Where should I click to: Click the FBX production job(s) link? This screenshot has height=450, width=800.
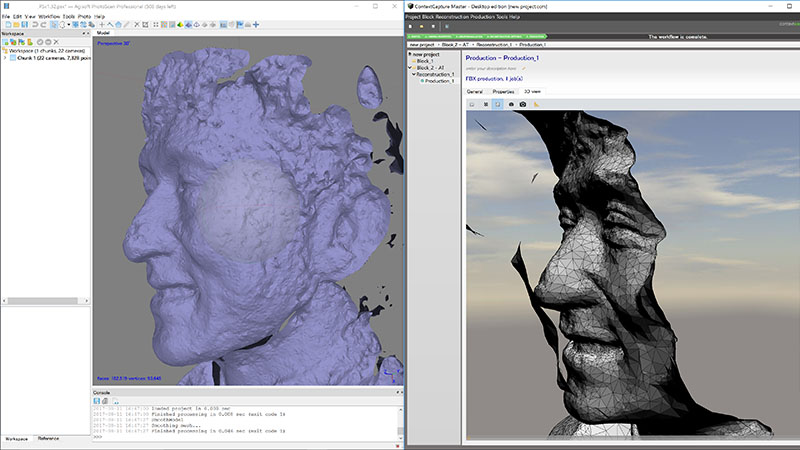[494, 79]
